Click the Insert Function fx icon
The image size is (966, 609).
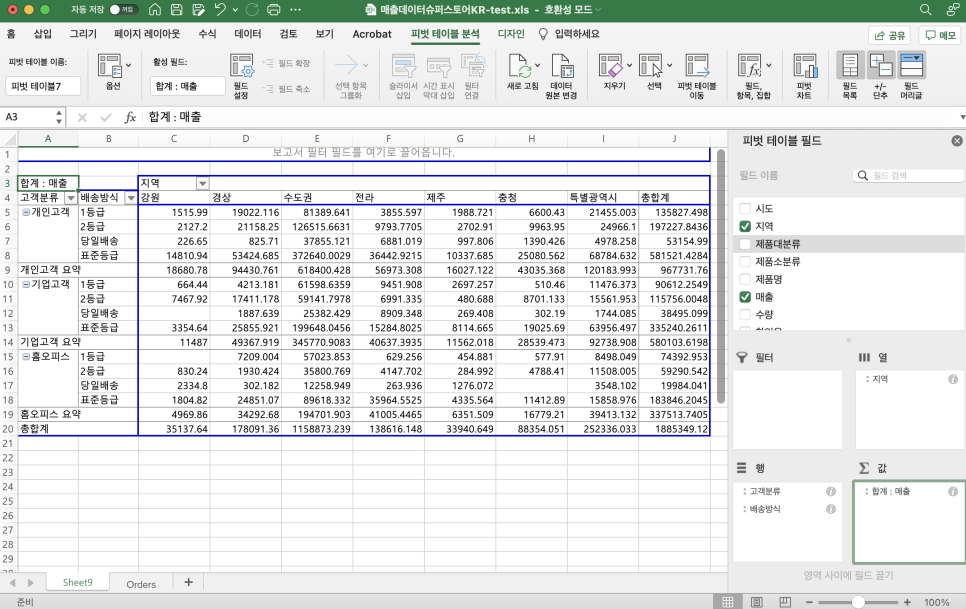pyautogui.click(x=129, y=117)
